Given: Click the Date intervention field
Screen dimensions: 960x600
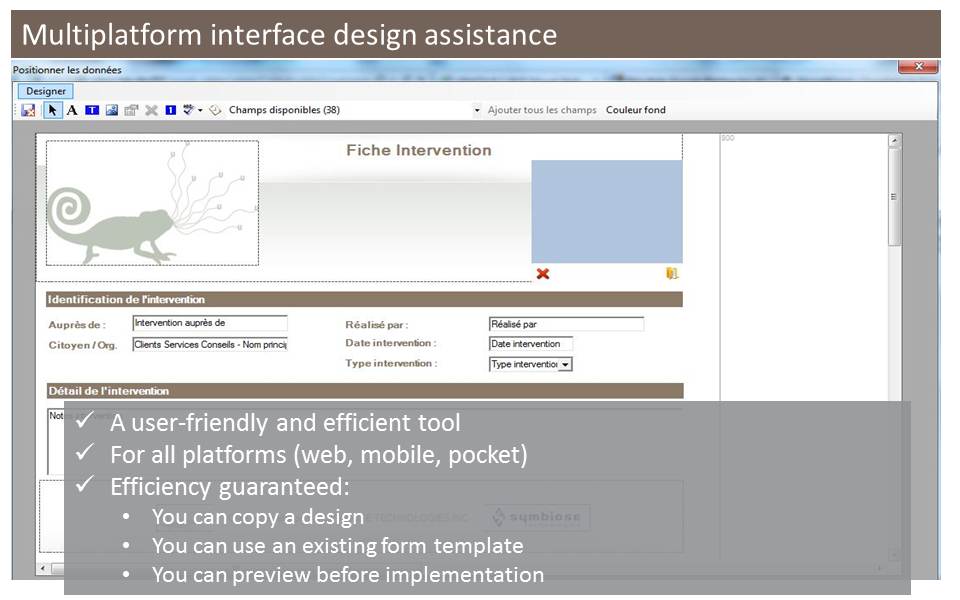Looking at the screenshot, I should 530,344.
